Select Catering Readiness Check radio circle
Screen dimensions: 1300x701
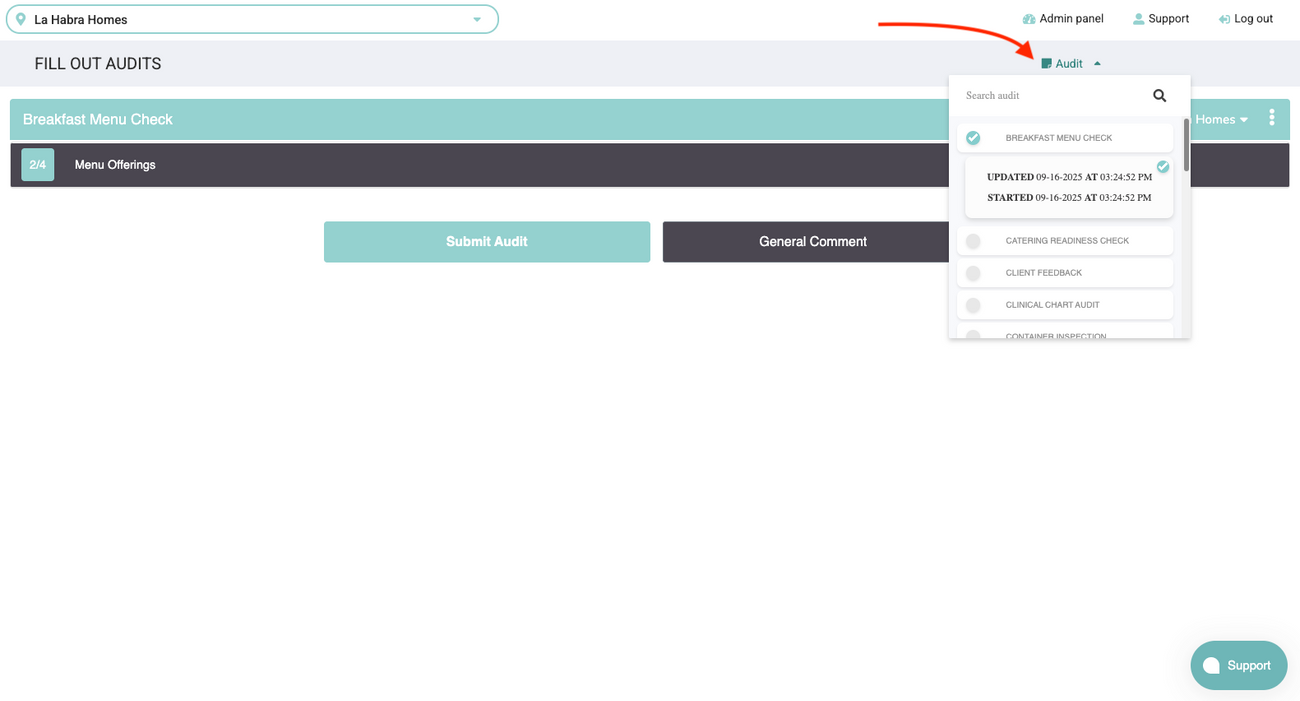pos(973,241)
